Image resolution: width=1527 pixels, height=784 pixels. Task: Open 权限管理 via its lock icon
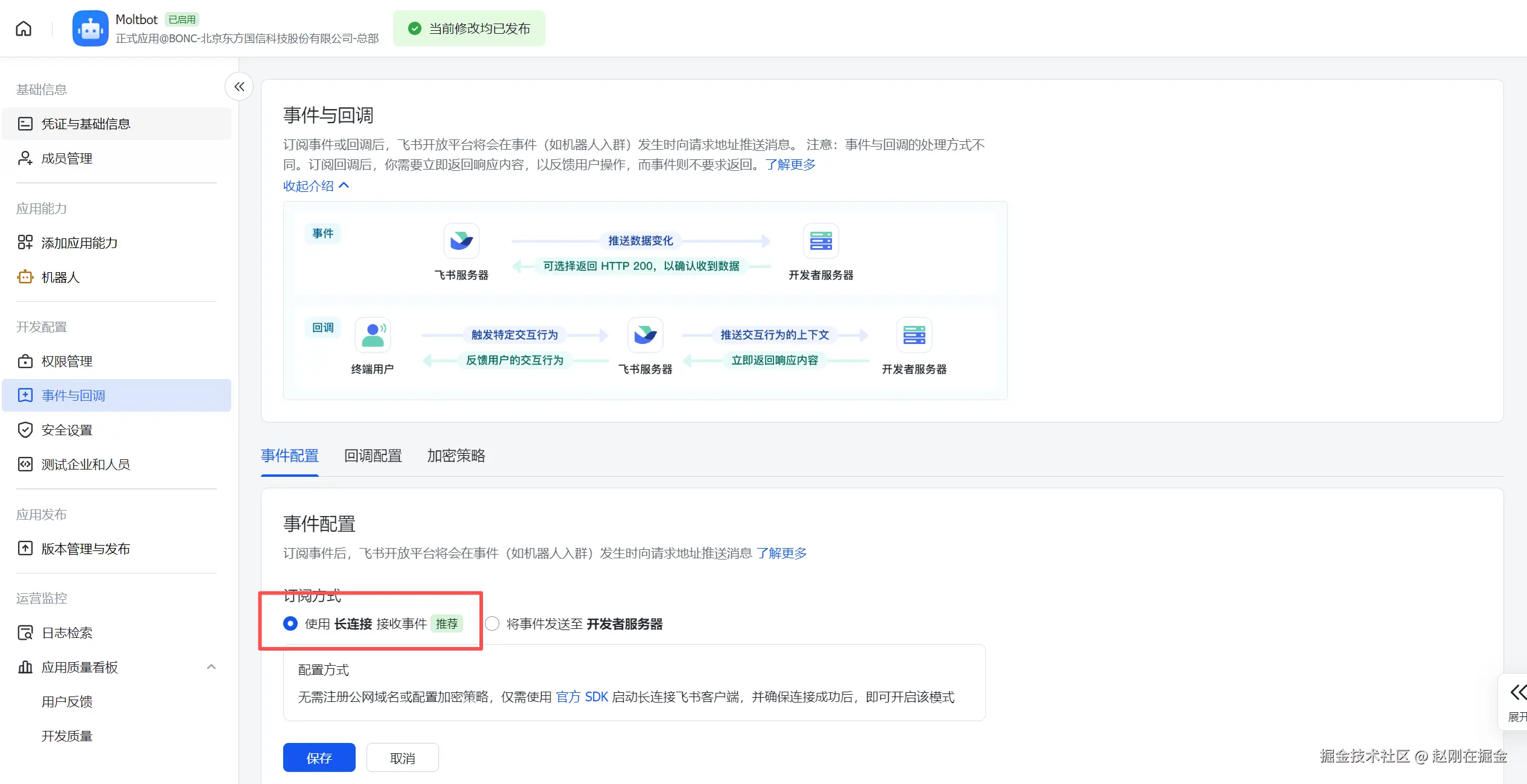click(x=25, y=361)
